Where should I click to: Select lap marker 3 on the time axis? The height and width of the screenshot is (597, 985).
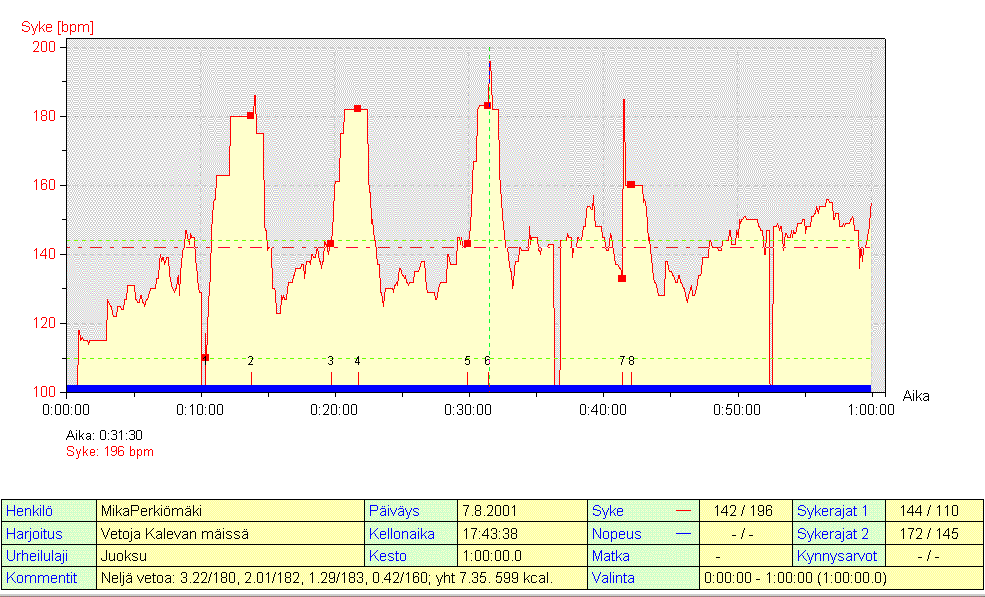coord(331,361)
